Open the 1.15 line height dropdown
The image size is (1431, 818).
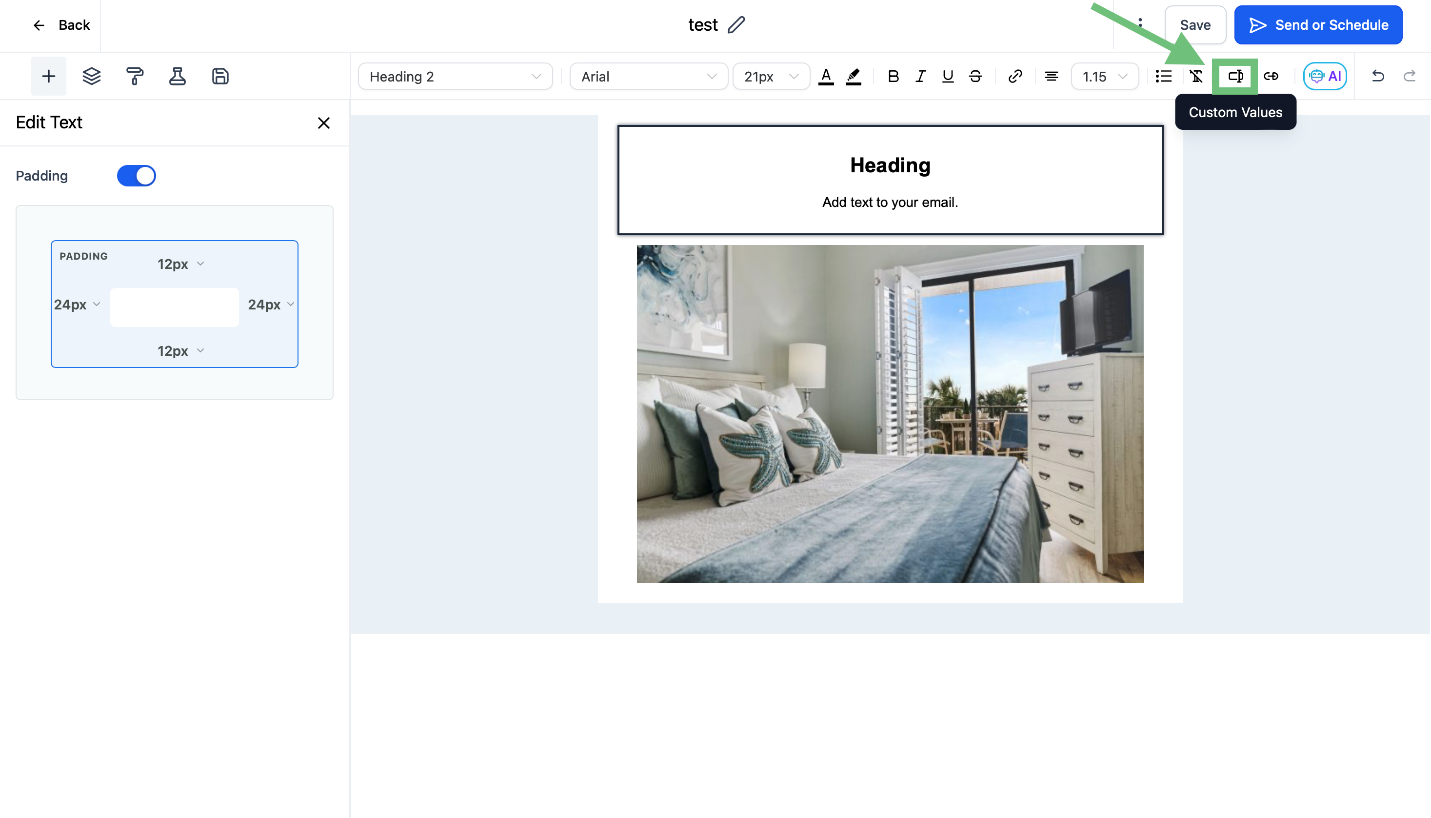(x=1105, y=76)
